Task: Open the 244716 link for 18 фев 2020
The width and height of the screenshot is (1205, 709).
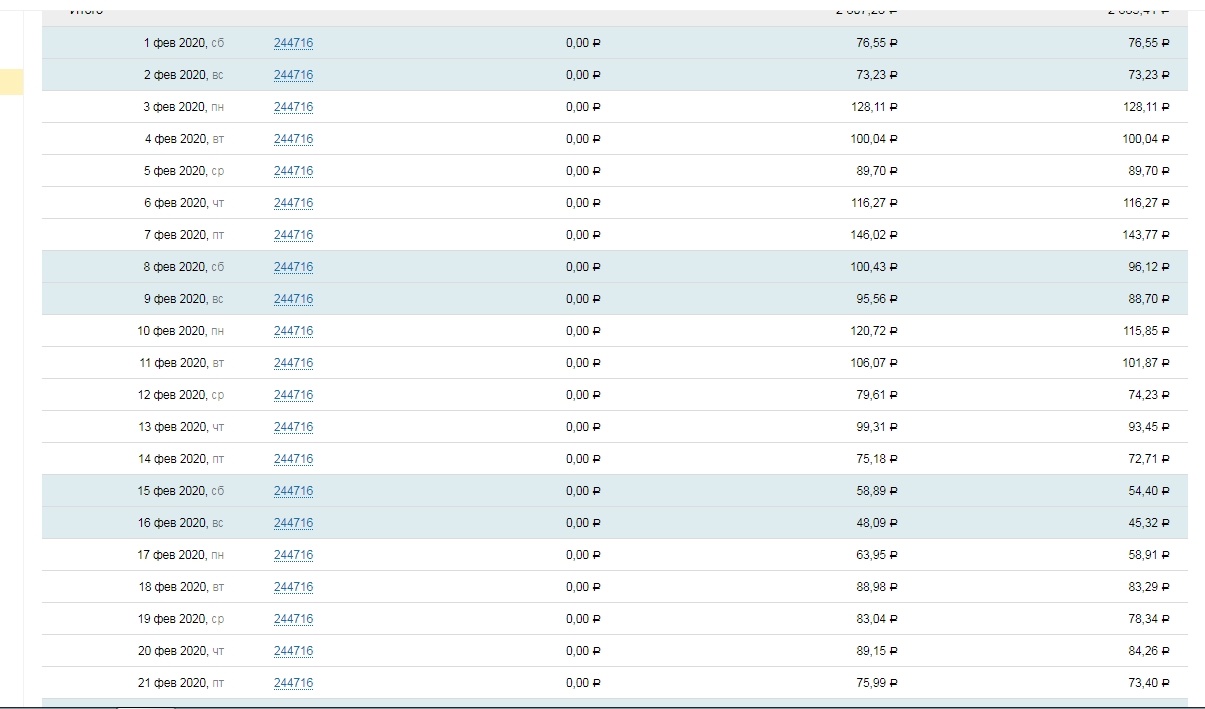Action: (293, 587)
